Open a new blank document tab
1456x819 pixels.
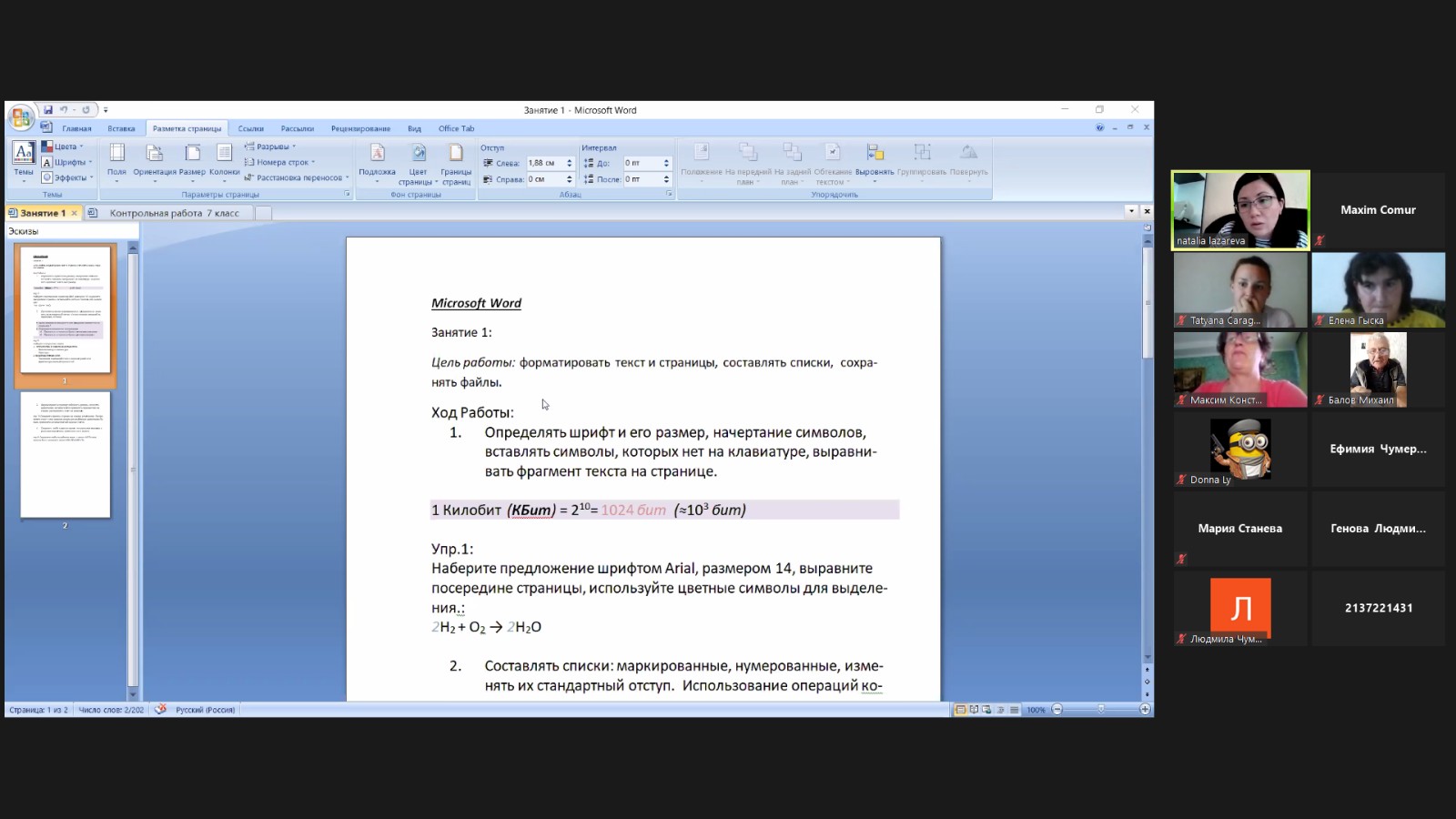click(x=263, y=213)
